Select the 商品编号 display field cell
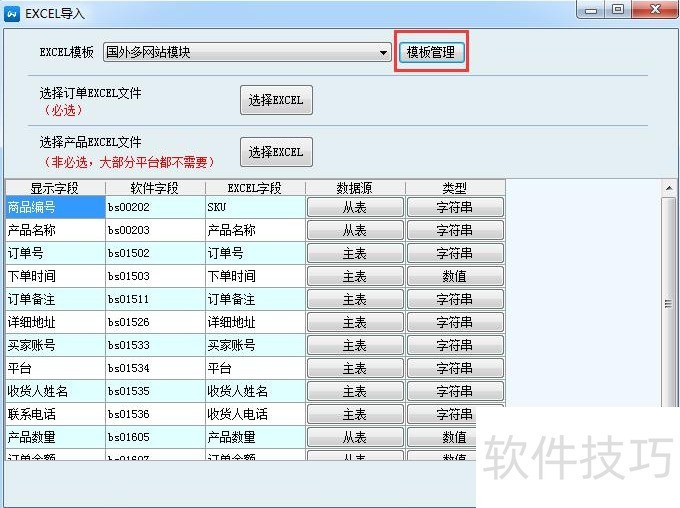The width and height of the screenshot is (680, 508). click(x=55, y=208)
